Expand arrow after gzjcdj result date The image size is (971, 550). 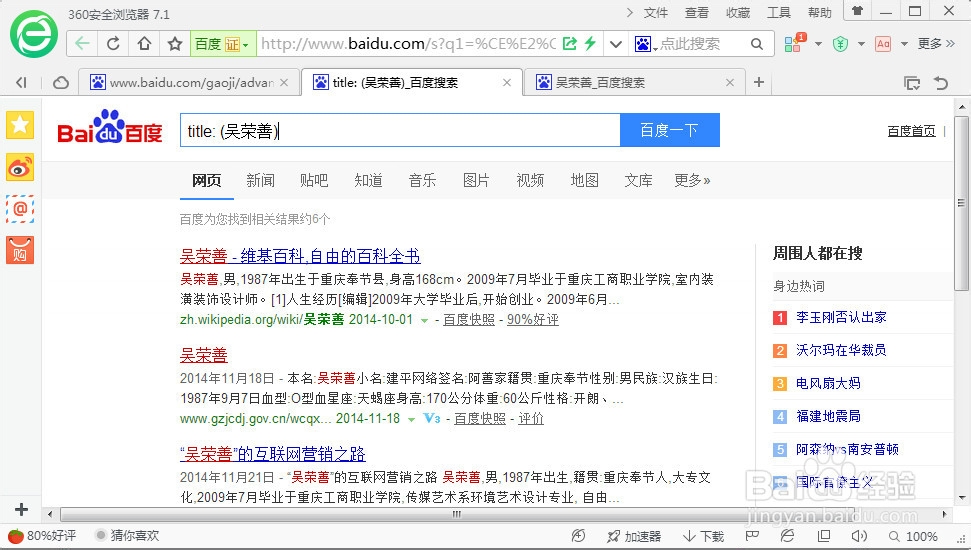[411, 419]
